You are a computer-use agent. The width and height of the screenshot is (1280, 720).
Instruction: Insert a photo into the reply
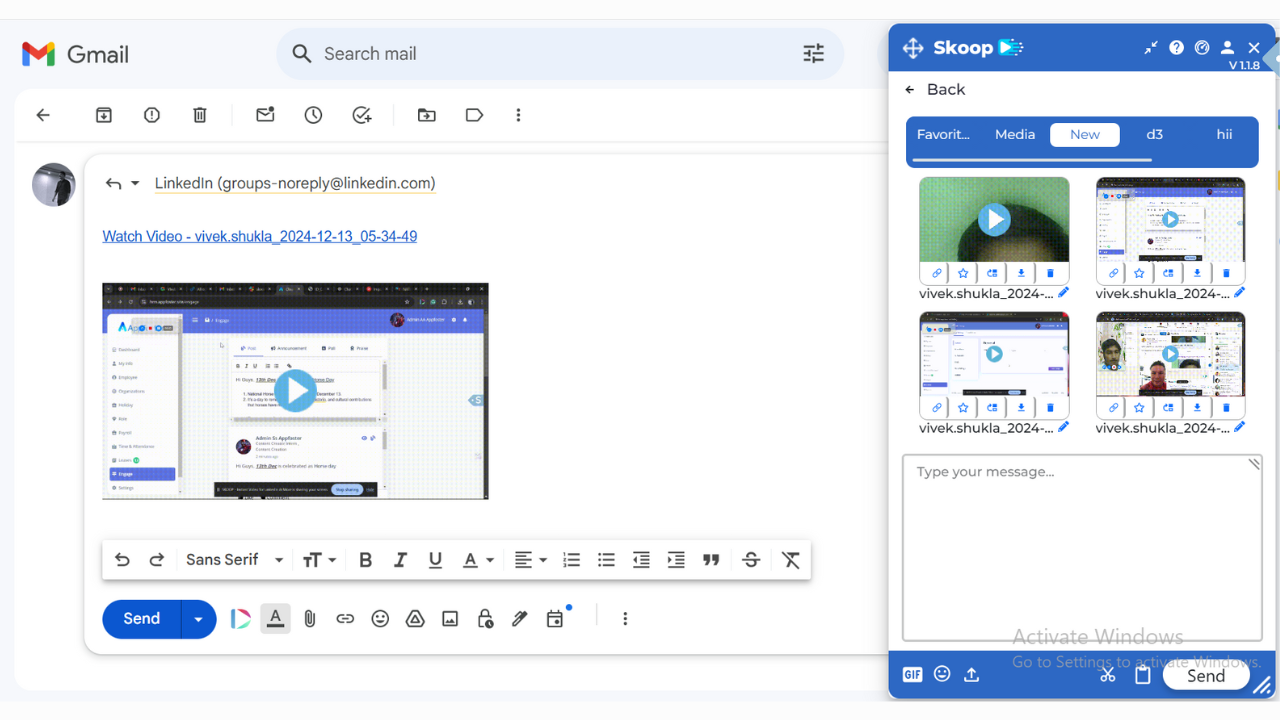(450, 619)
